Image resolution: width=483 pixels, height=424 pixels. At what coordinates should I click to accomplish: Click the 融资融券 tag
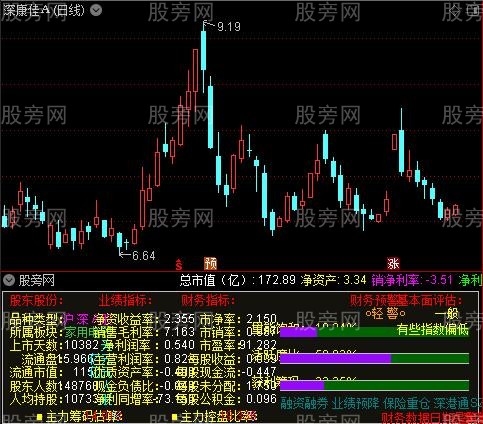click(x=304, y=403)
